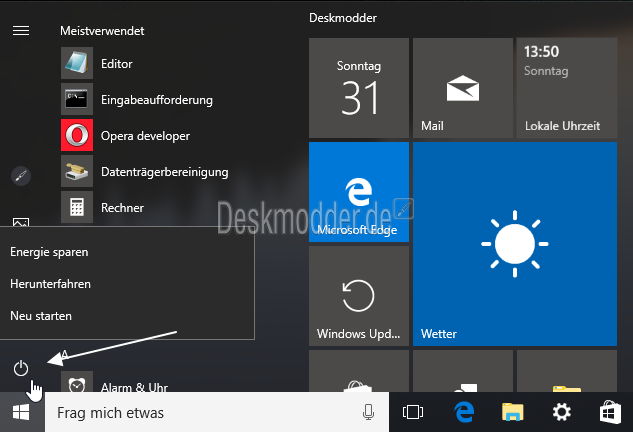Viewport: 633px width, 432px height.
Task: Click the Datenträgerbereinigung label text
Action: pos(165,172)
